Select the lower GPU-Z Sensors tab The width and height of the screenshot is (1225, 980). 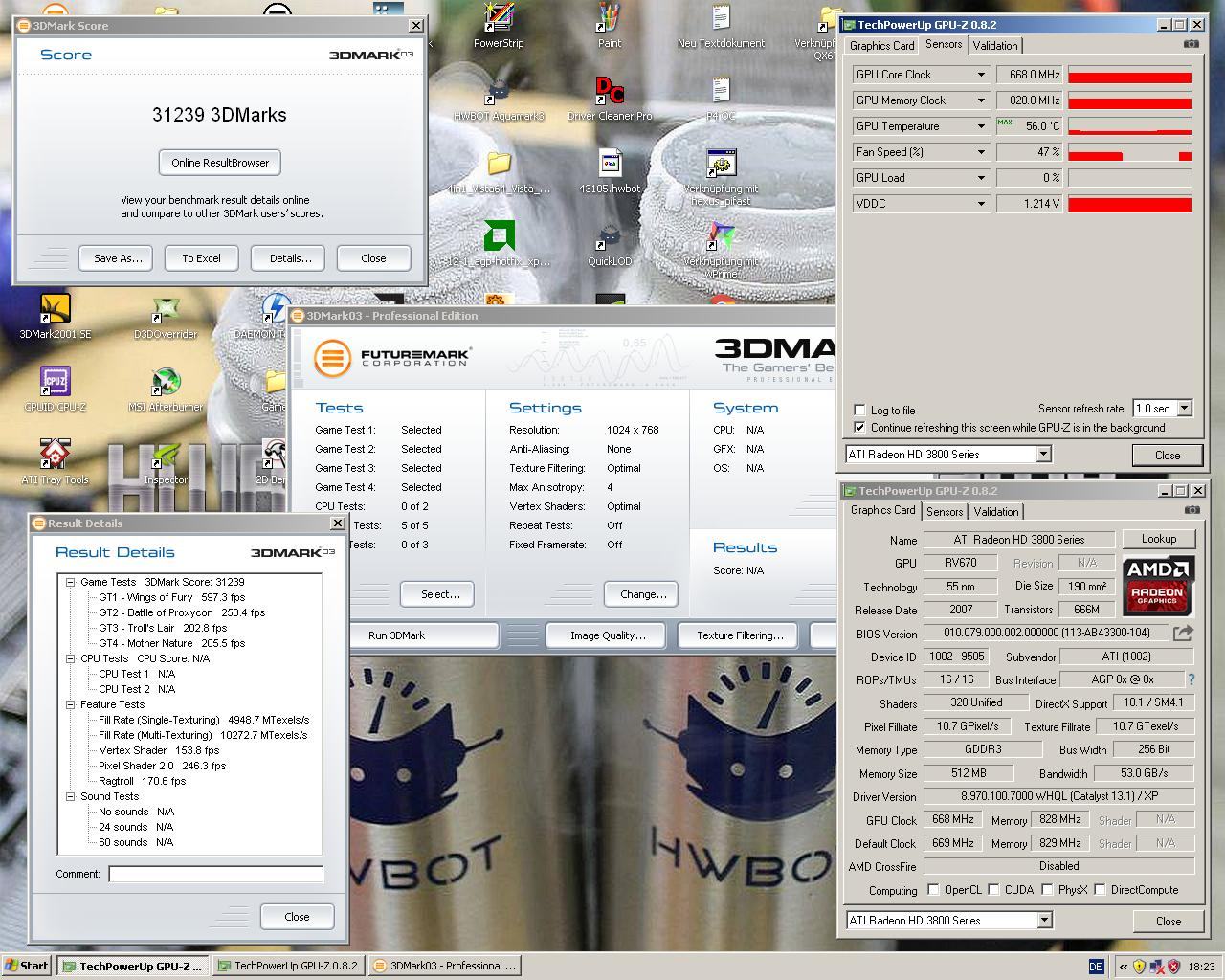pos(945,512)
